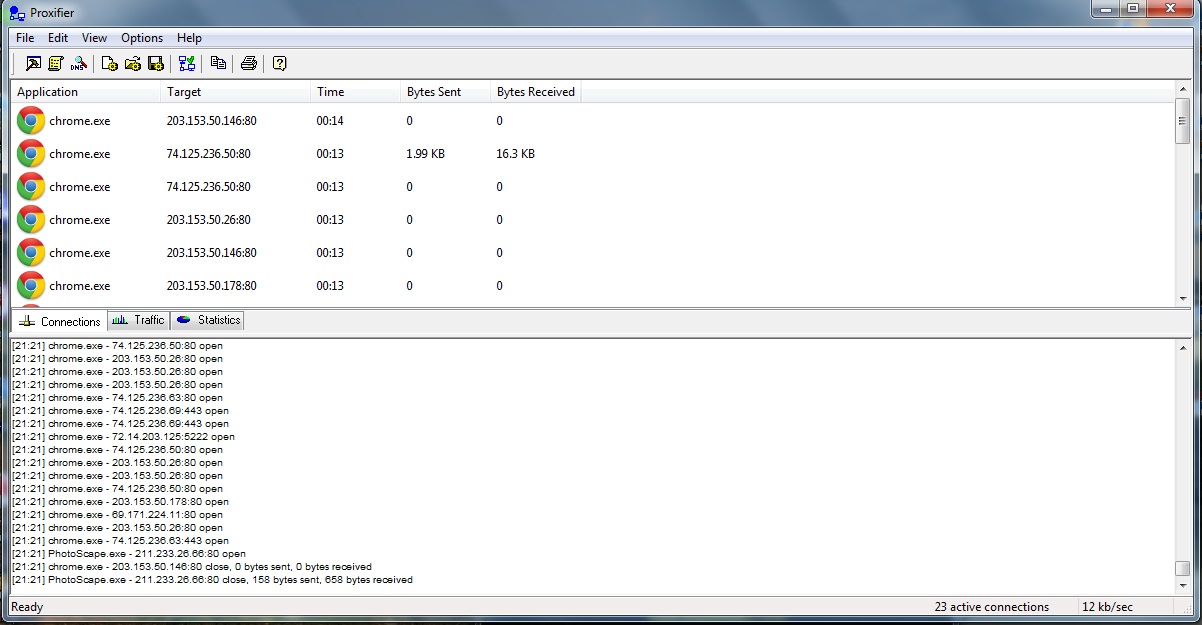Click down arrow of log pane scrollbar

point(1183,586)
